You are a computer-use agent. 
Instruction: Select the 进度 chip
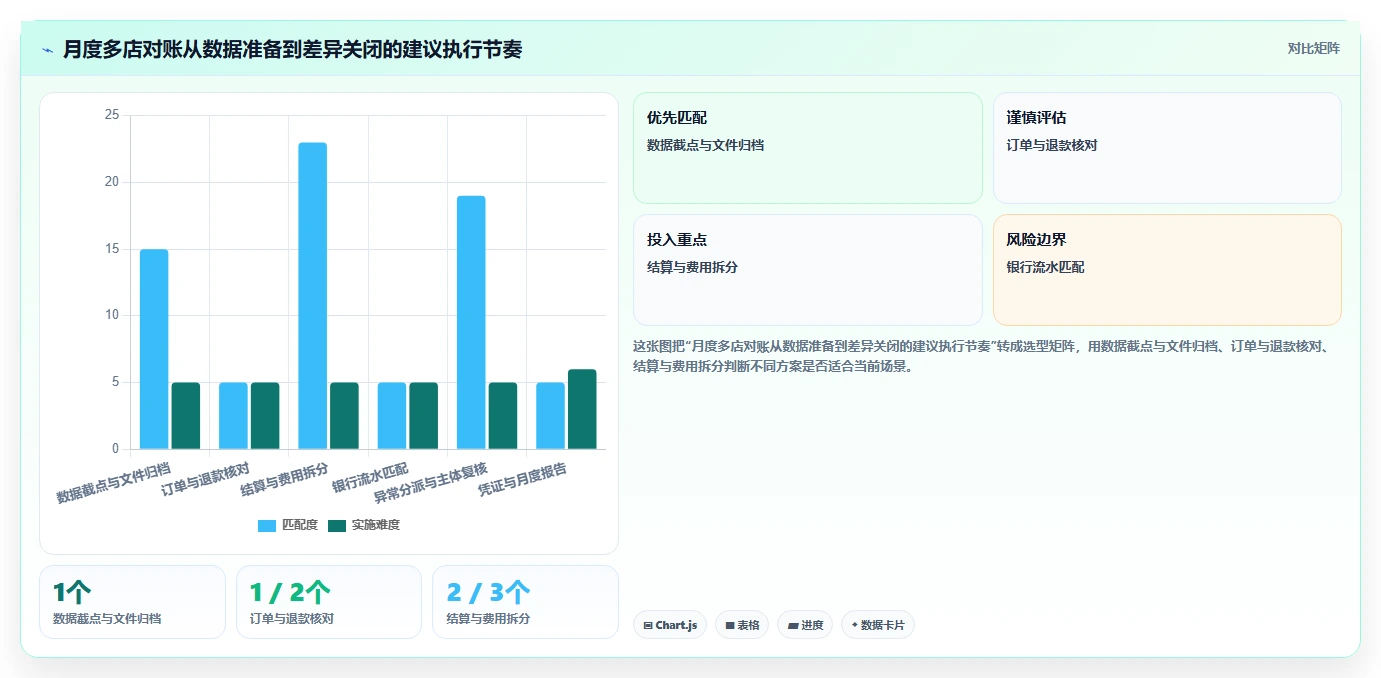coord(805,625)
